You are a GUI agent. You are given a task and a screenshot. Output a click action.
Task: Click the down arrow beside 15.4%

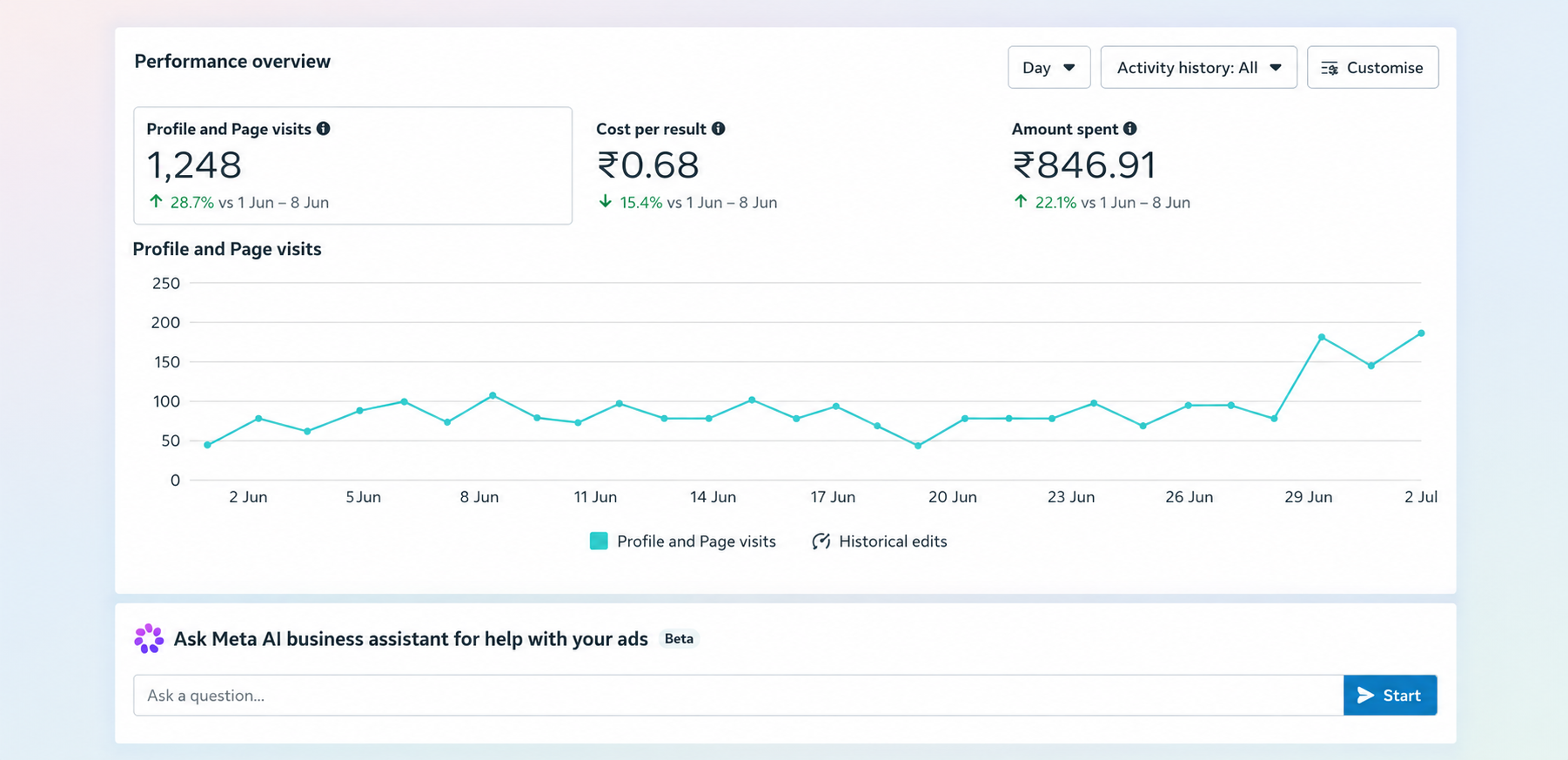(x=606, y=201)
